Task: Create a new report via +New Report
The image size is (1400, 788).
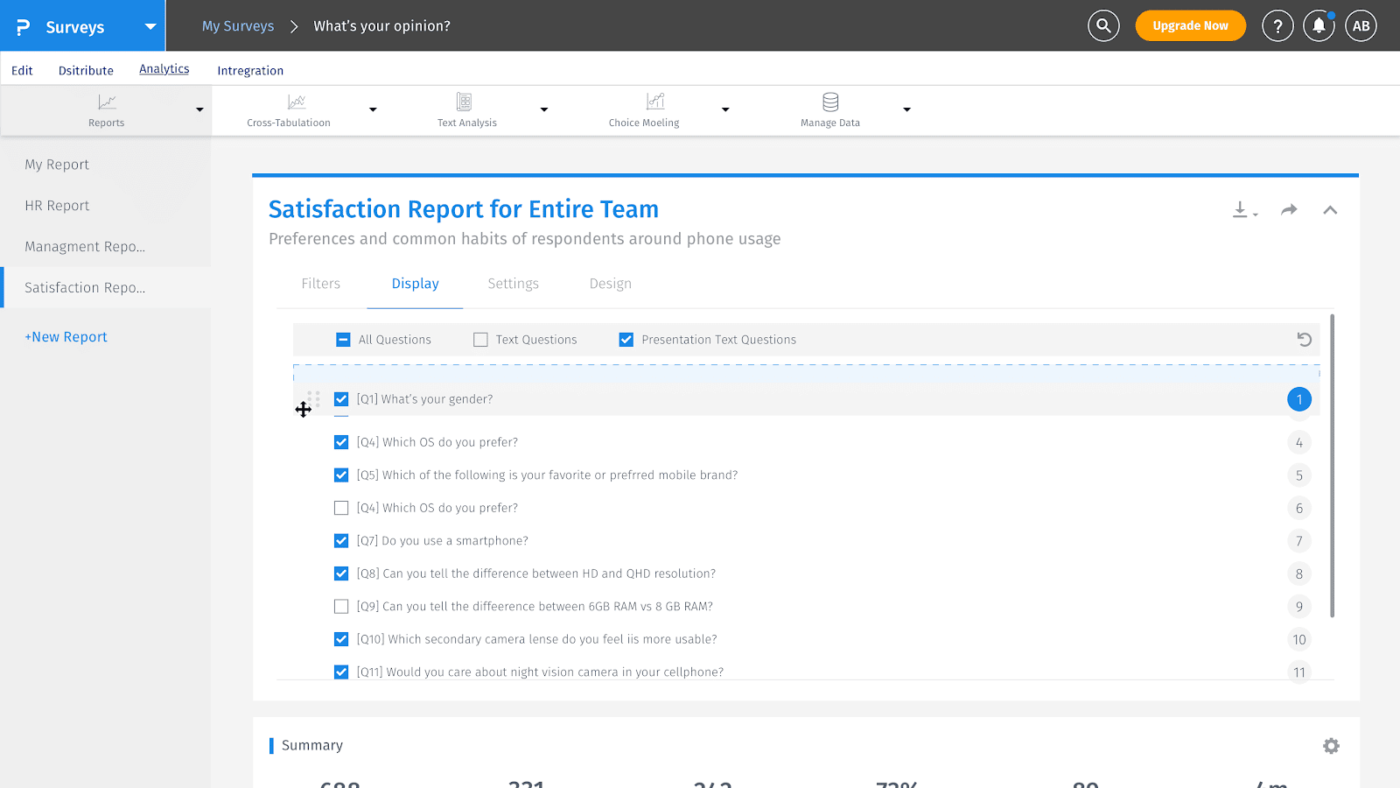Action: (65, 336)
